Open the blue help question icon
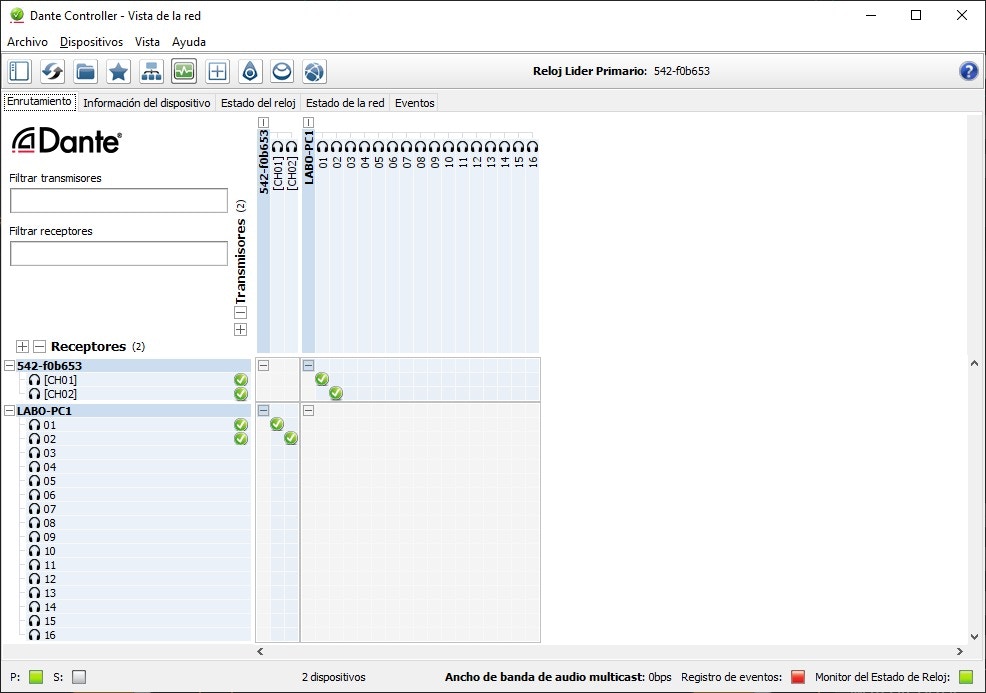This screenshot has width=986, height=693. (968, 71)
